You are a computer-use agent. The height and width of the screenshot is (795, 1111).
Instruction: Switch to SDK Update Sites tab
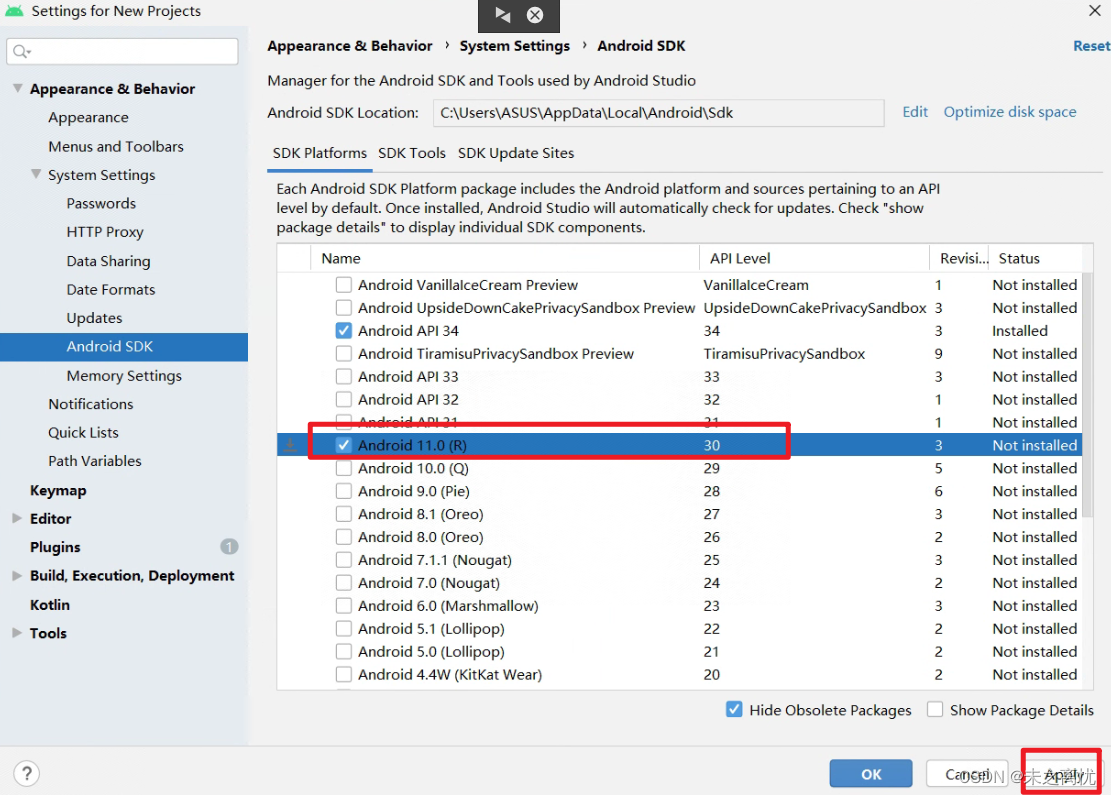516,153
